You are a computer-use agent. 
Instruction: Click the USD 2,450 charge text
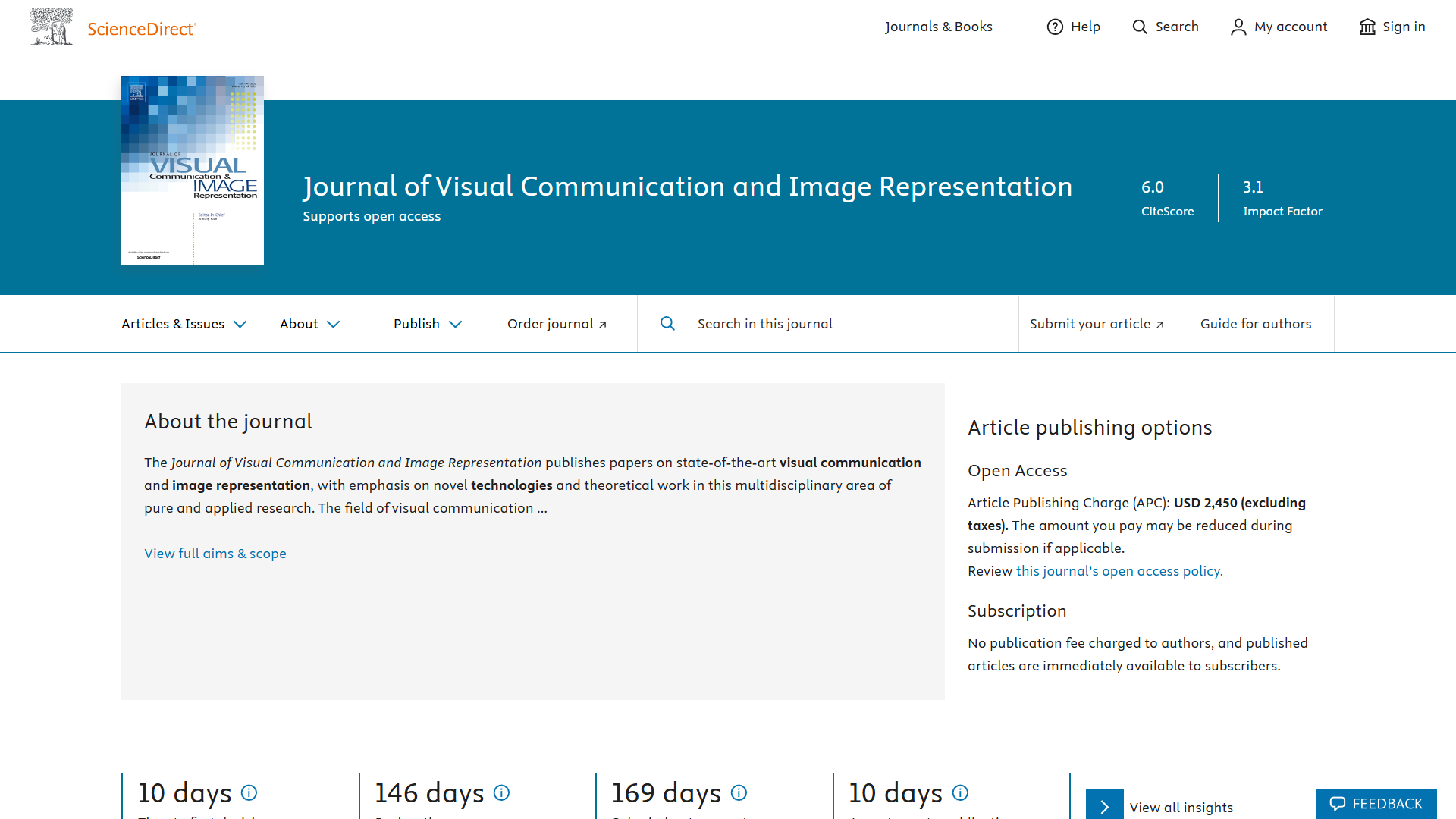pos(1206,503)
